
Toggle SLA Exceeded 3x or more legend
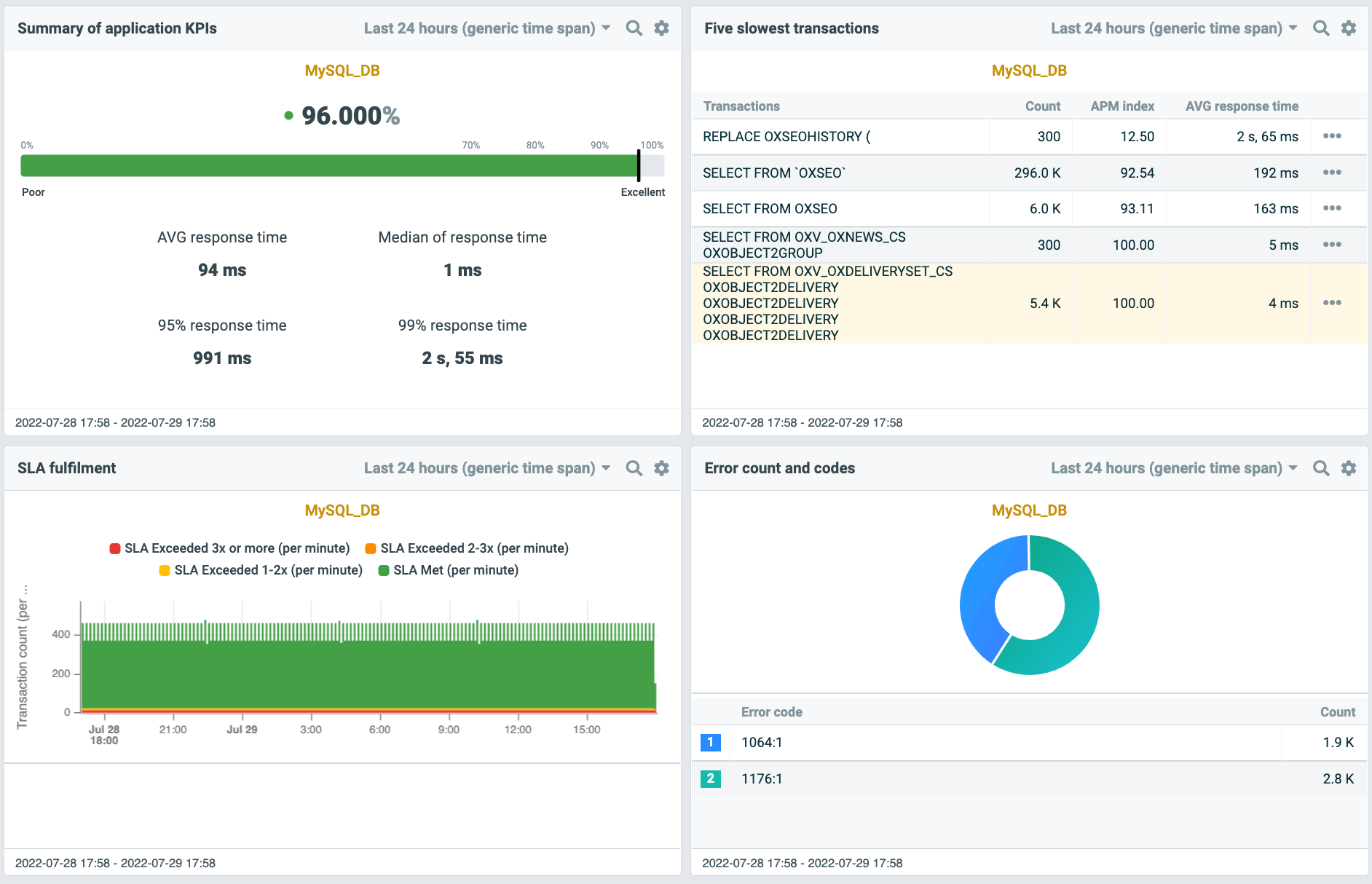229,548
